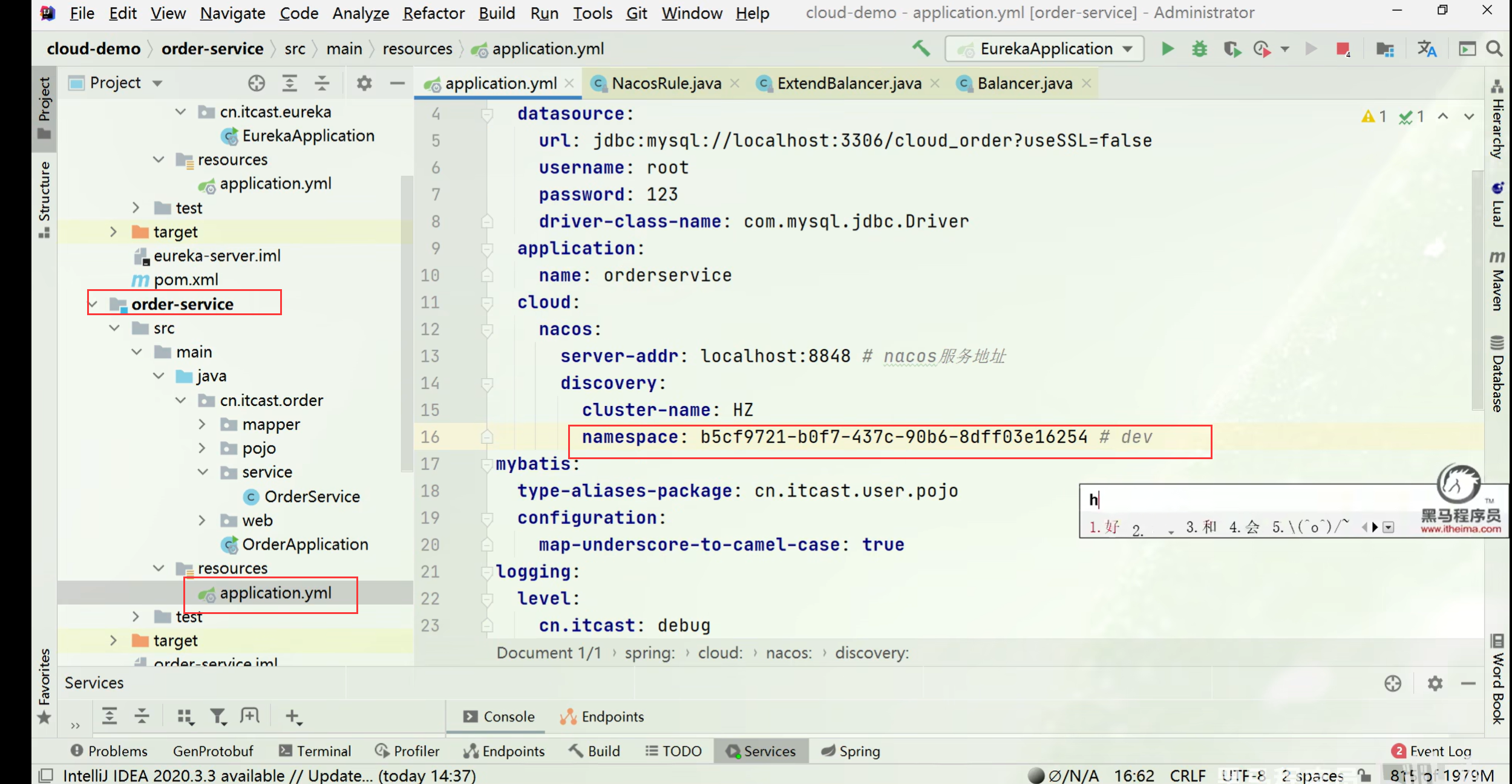Screen dimensions: 1512x784
Task: Collapse the order-service module node
Action: (94, 304)
